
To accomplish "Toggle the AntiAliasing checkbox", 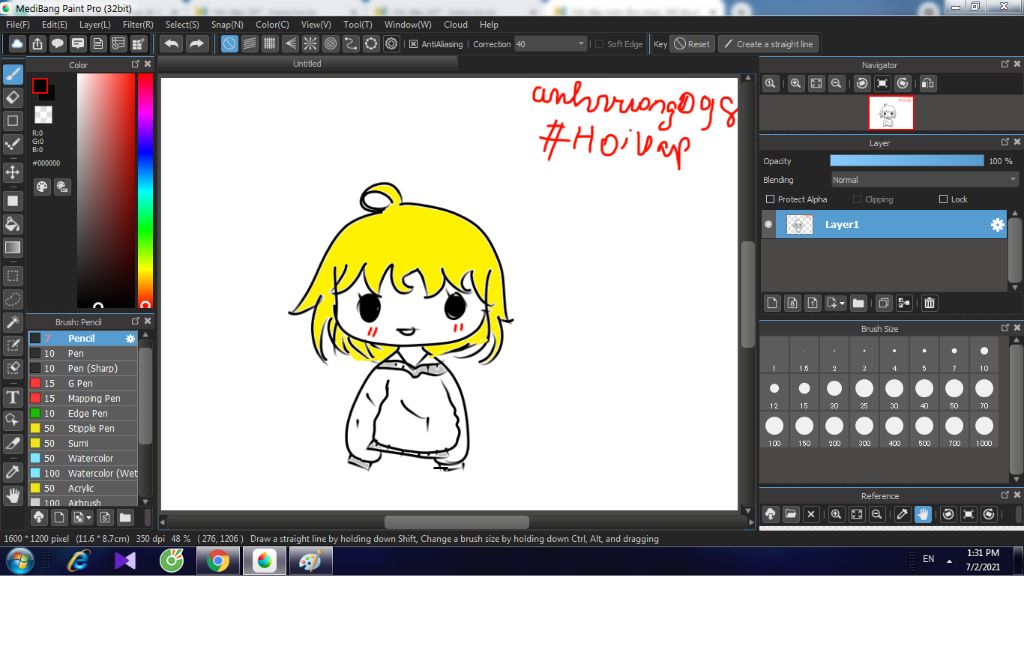I will click(x=413, y=44).
